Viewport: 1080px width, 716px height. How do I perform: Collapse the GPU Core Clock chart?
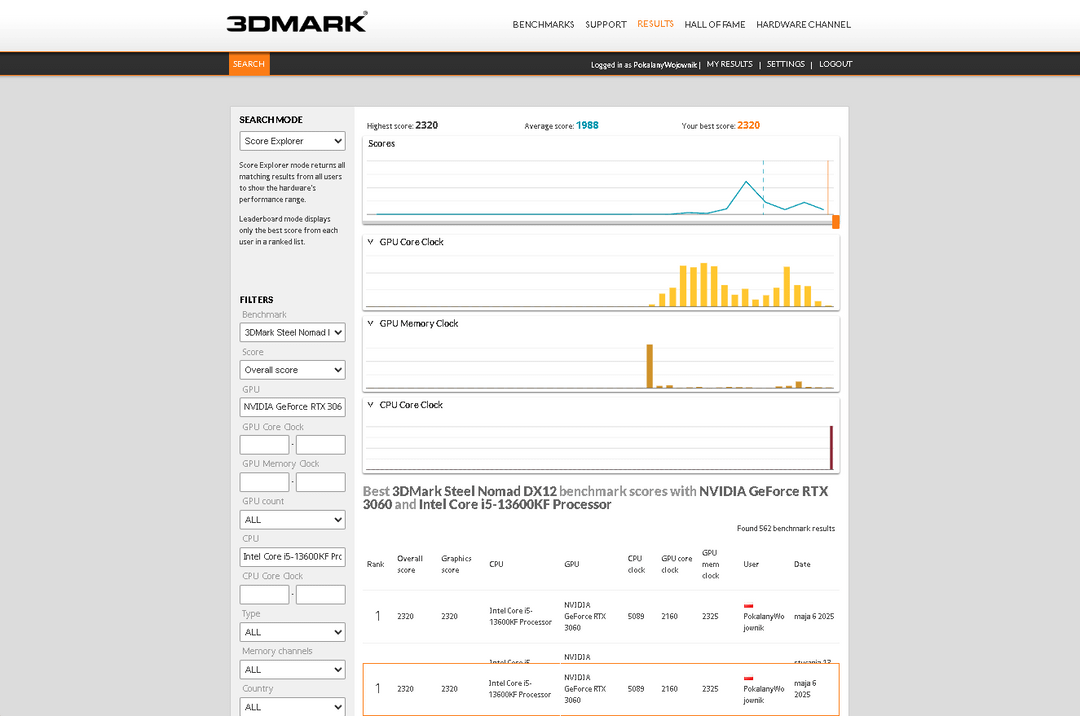[371, 242]
